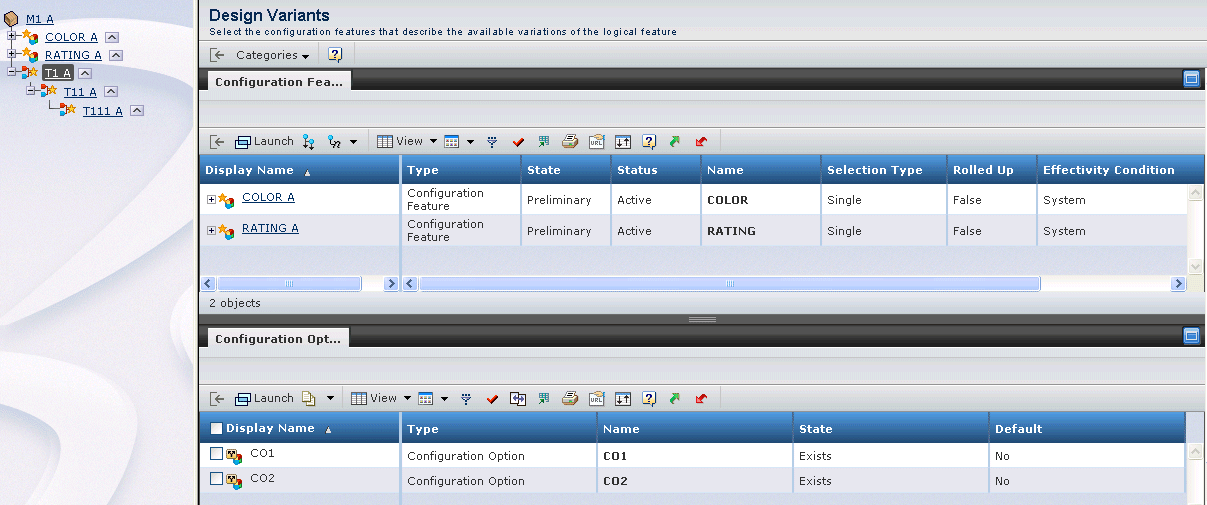The width and height of the screenshot is (1207, 505).
Task: Click the up-arrow button next to RATING A
Action: coord(116,56)
